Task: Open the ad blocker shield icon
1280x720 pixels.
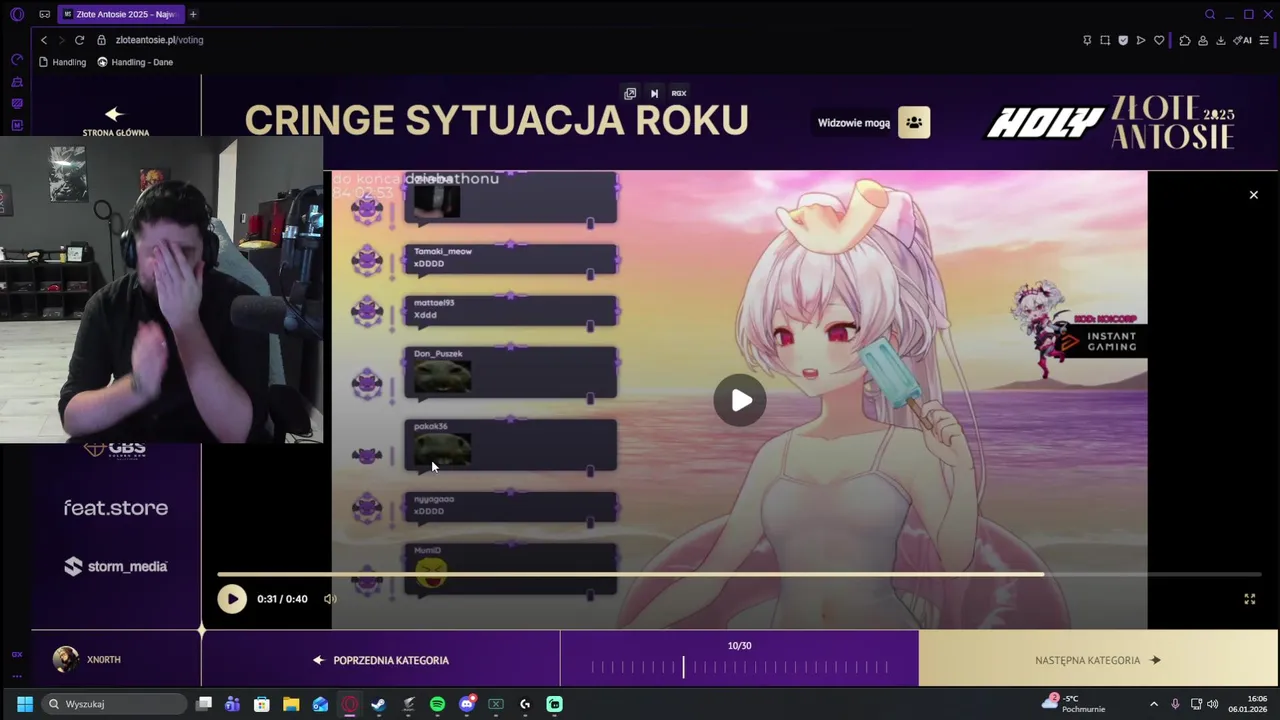Action: 1123,40
